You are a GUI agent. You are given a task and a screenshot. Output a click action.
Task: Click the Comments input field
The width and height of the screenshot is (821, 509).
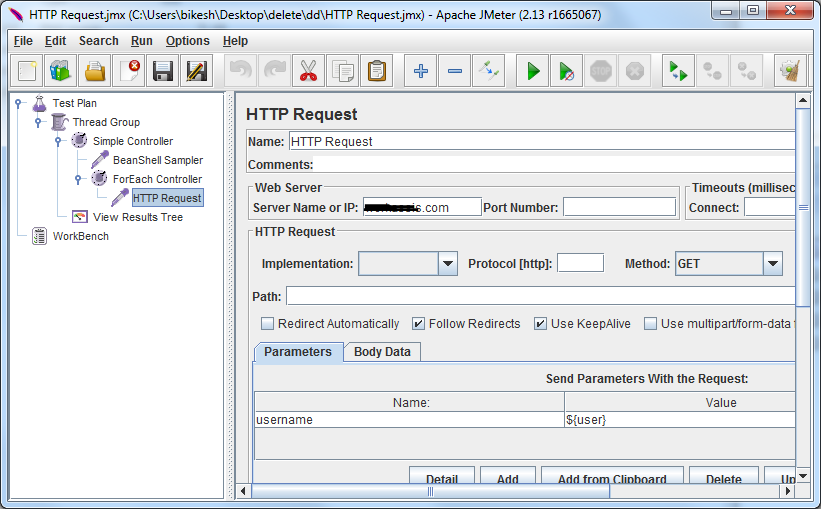click(x=553, y=164)
